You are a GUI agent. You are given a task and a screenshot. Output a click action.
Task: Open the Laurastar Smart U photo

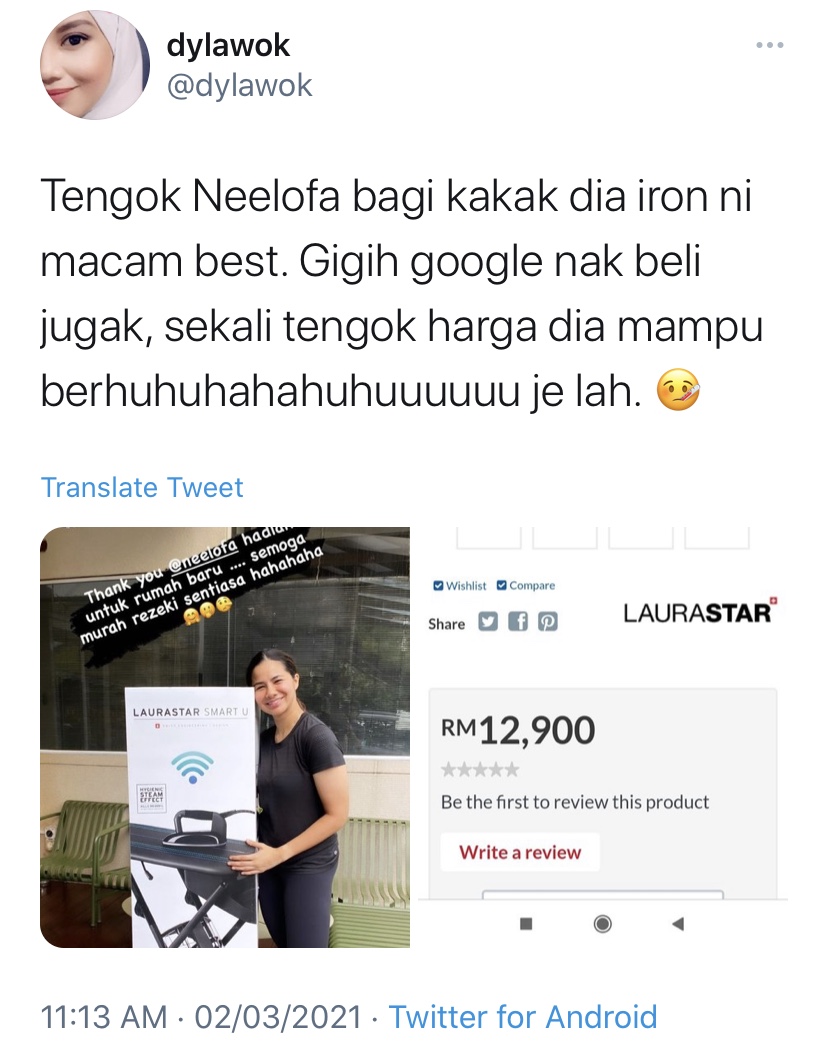pyautogui.click(x=225, y=737)
